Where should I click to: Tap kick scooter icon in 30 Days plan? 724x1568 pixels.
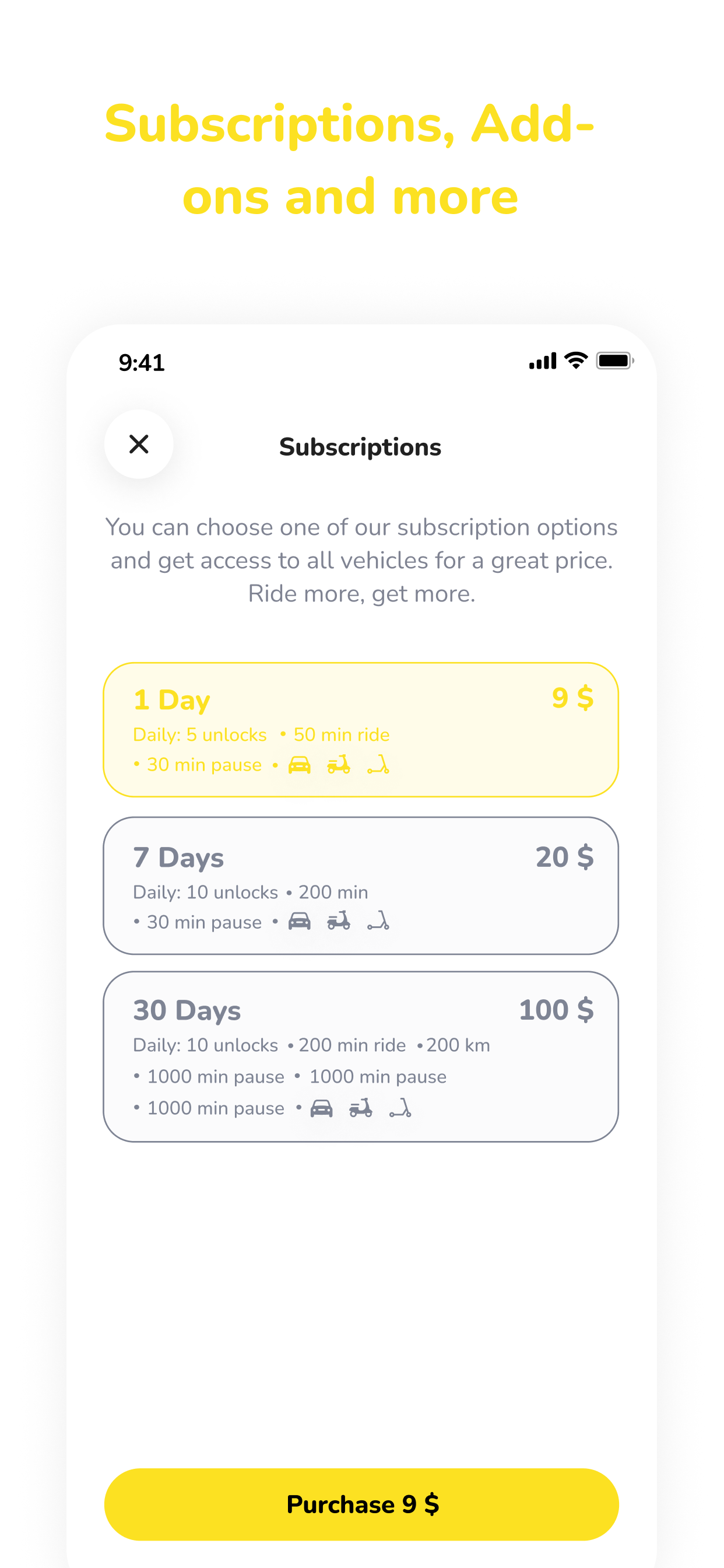400,1108
